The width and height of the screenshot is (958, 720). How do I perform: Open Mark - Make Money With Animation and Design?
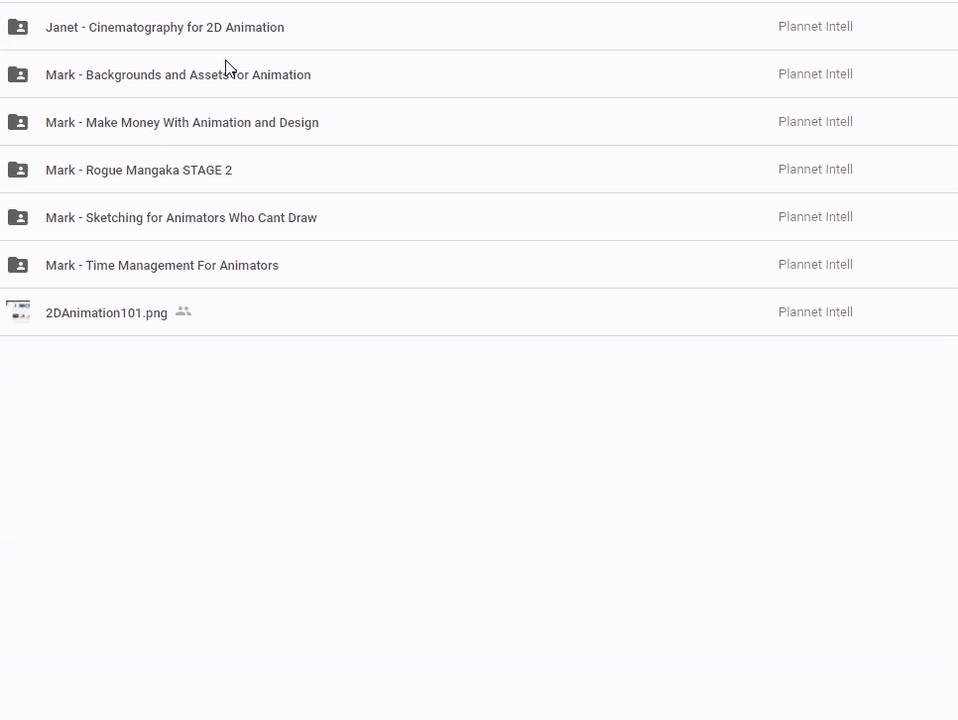pos(182,123)
